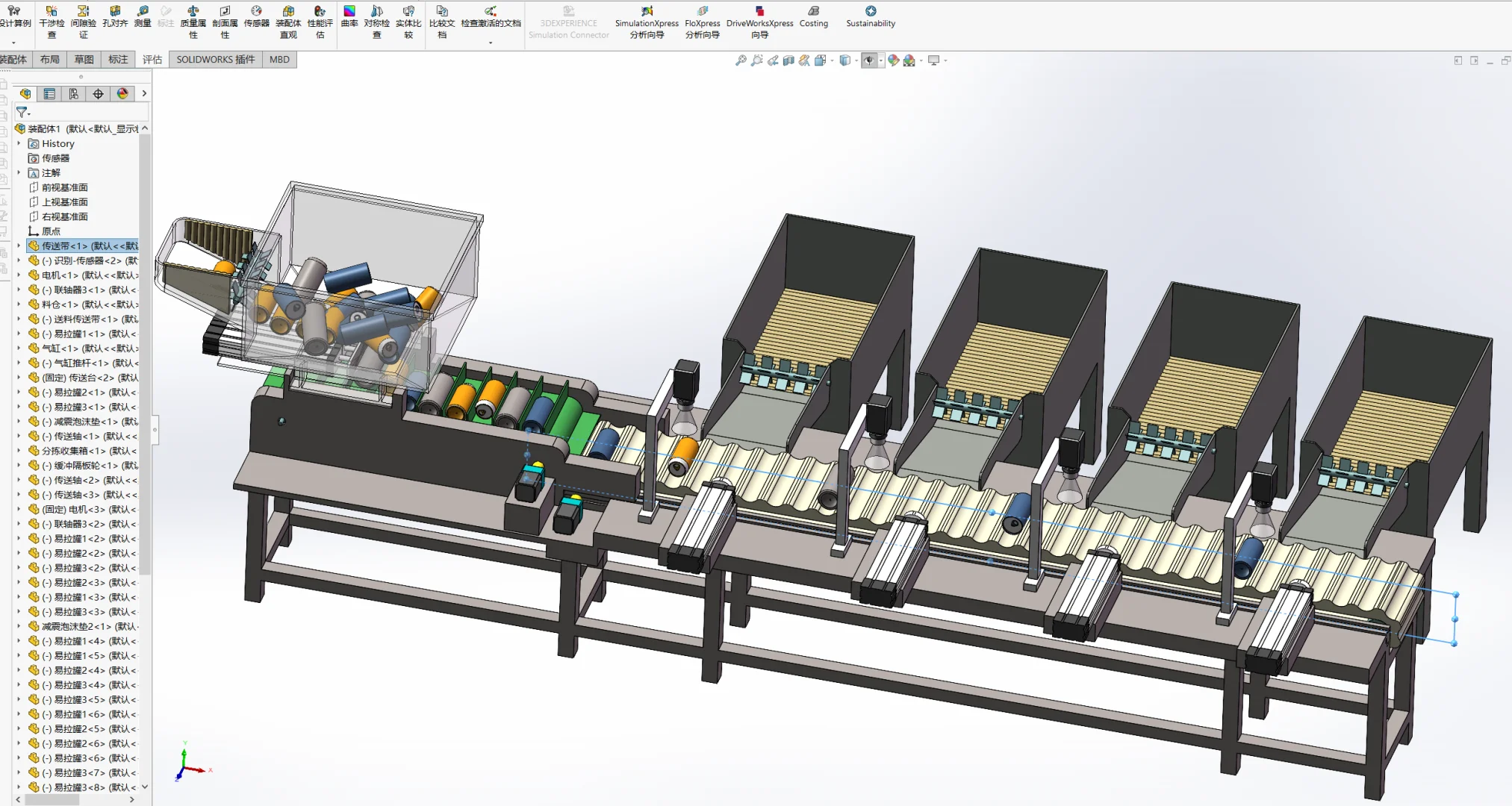Open the DisplayManager color ball tab
The height and width of the screenshot is (806, 1512).
(x=122, y=93)
